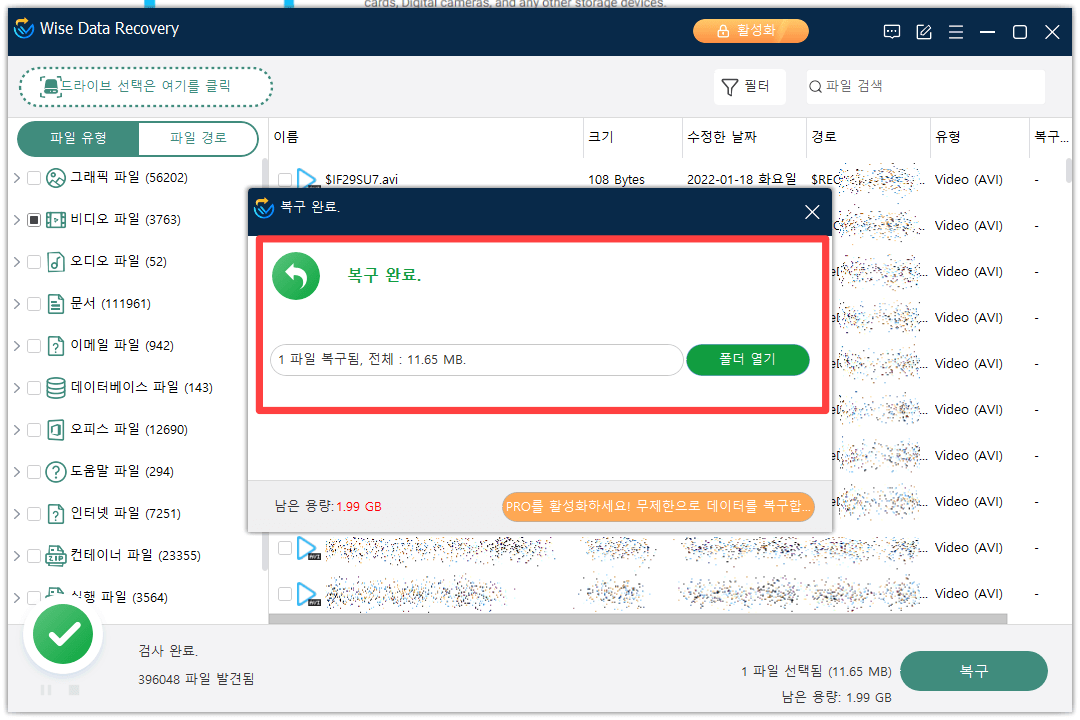Image resolution: width=1080 pixels, height=720 pixels.
Task: Select the 파일 유형 tab
Action: 77,140
